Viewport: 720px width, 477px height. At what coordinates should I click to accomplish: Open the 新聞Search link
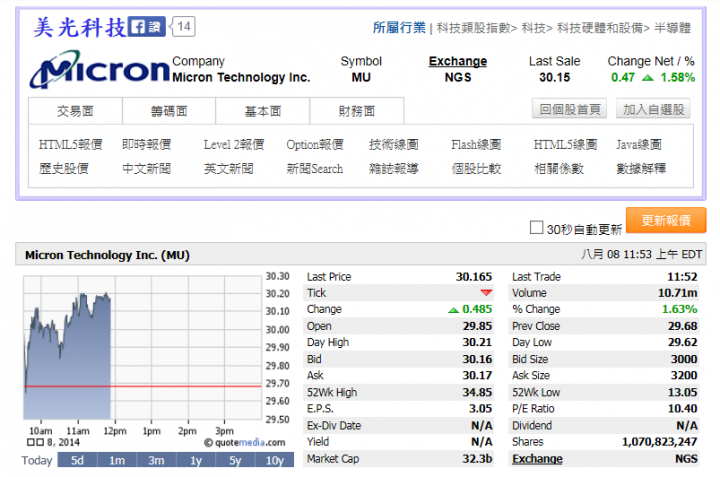315,168
